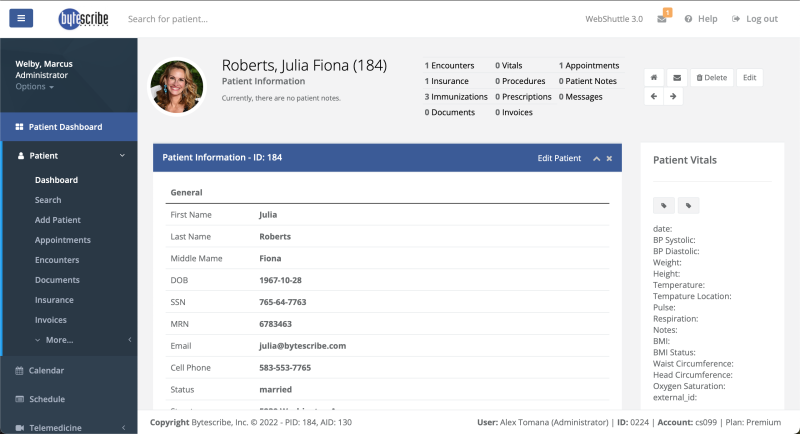
Task: Go to next patient with right arrow
Action: tap(674, 97)
